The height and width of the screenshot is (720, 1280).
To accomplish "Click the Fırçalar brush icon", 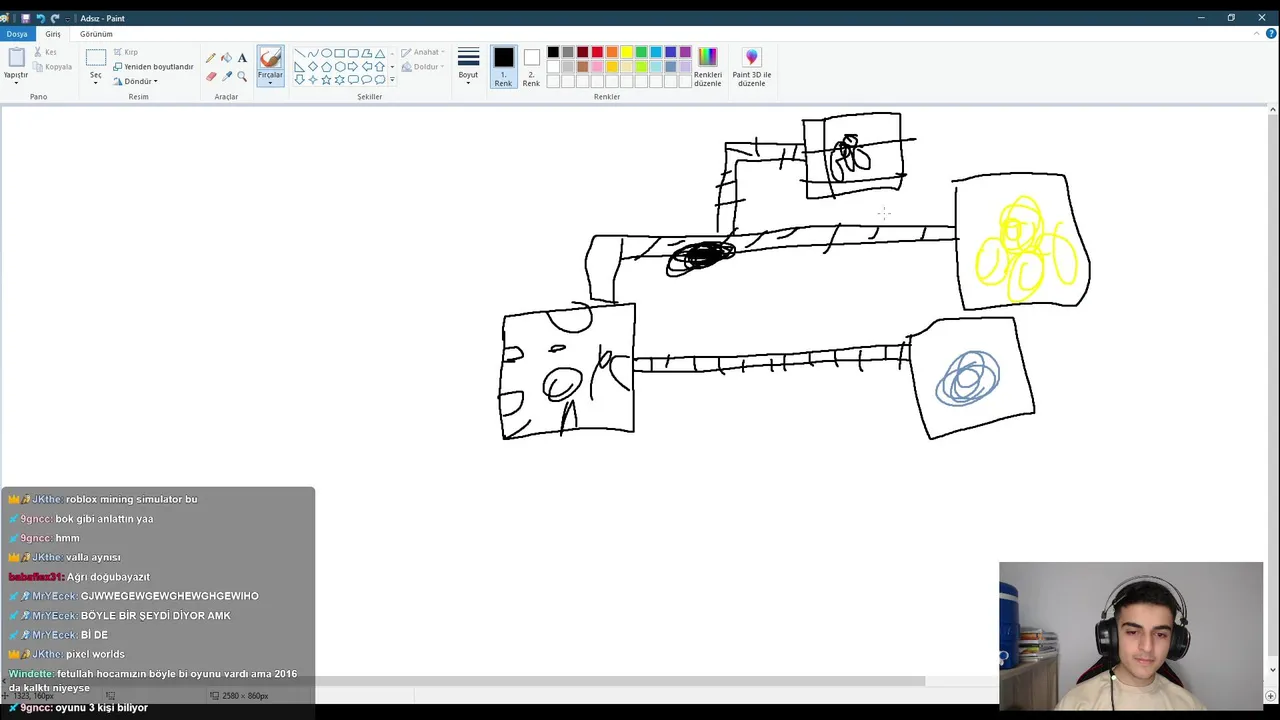I will [270, 58].
